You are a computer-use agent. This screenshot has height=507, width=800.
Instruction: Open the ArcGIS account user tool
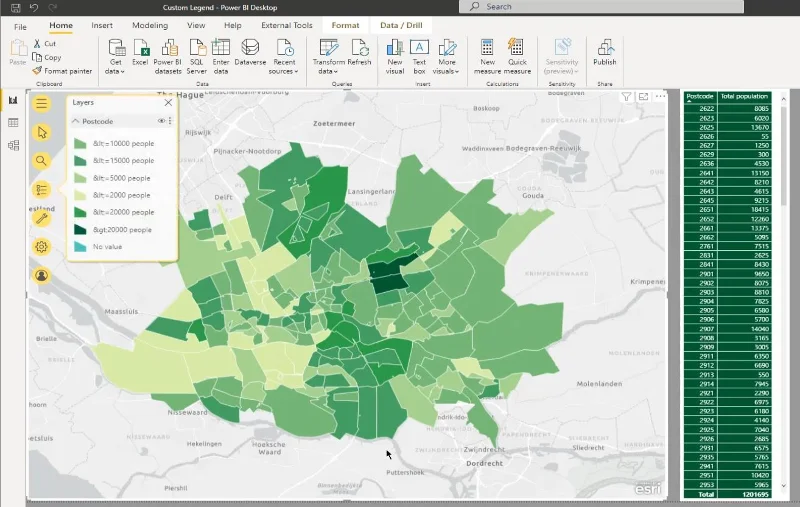click(41, 275)
